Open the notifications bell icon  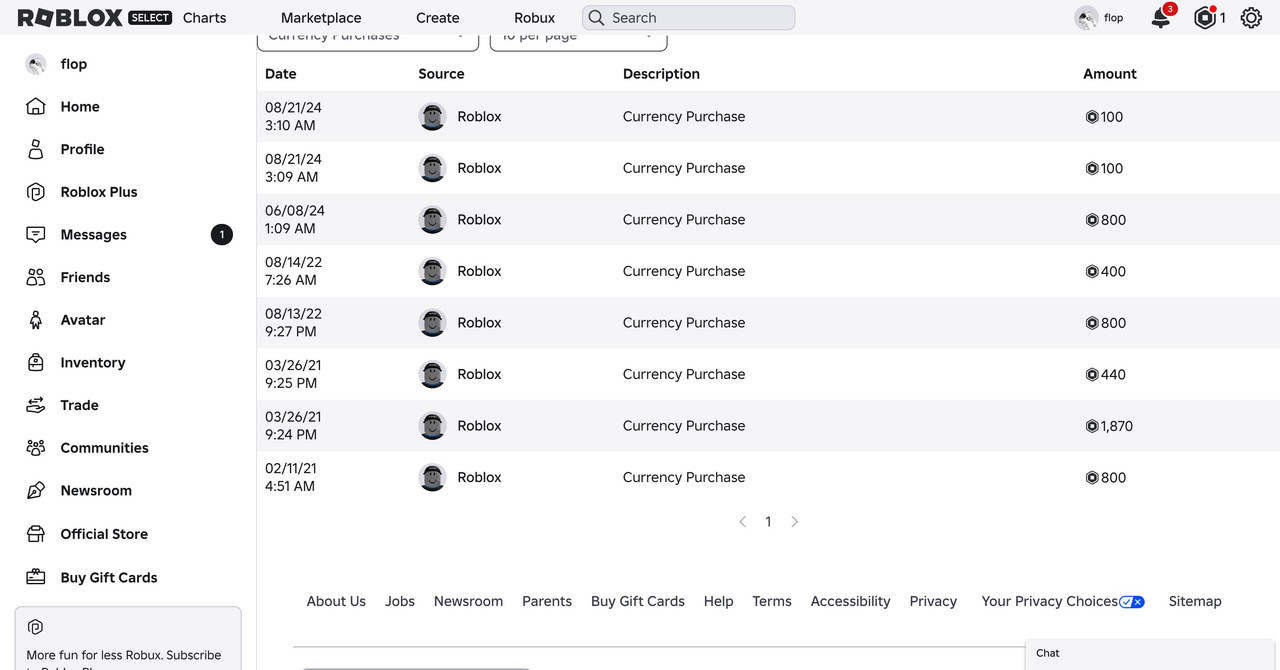pyautogui.click(x=1161, y=18)
